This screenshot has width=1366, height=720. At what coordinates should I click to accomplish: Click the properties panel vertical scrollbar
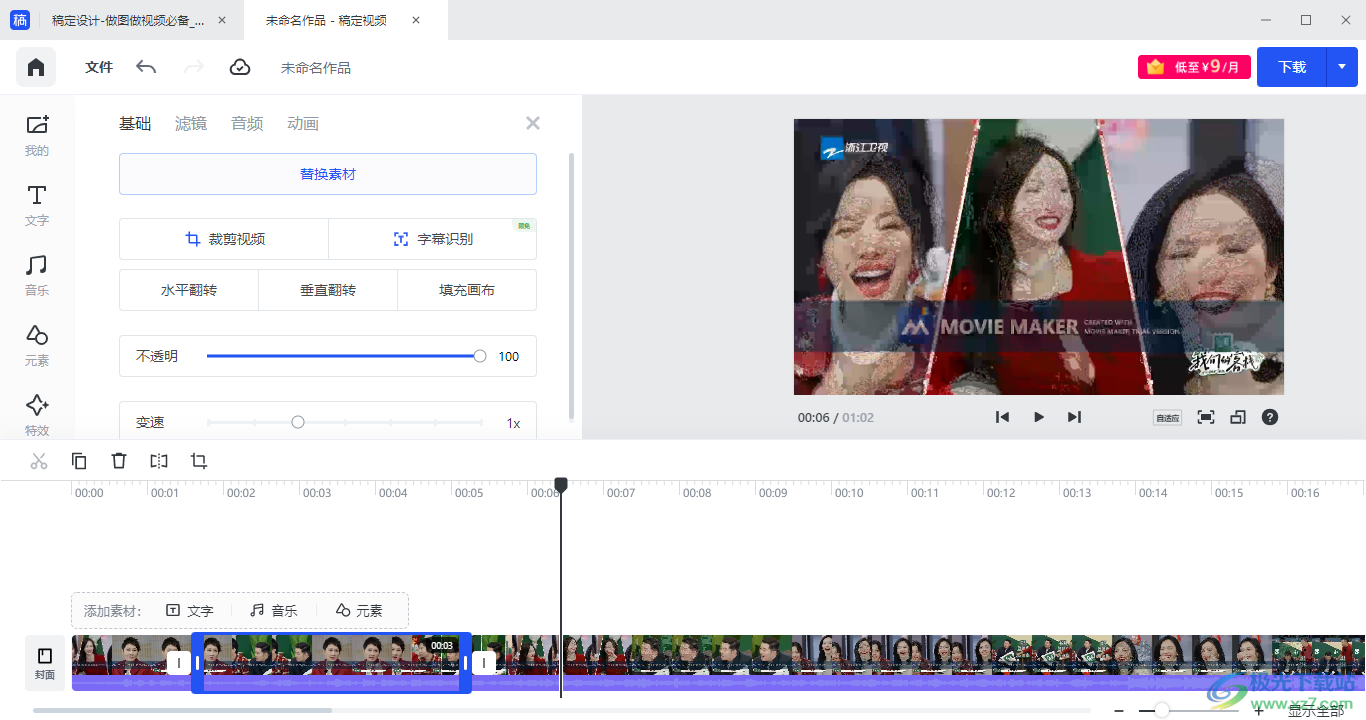571,286
